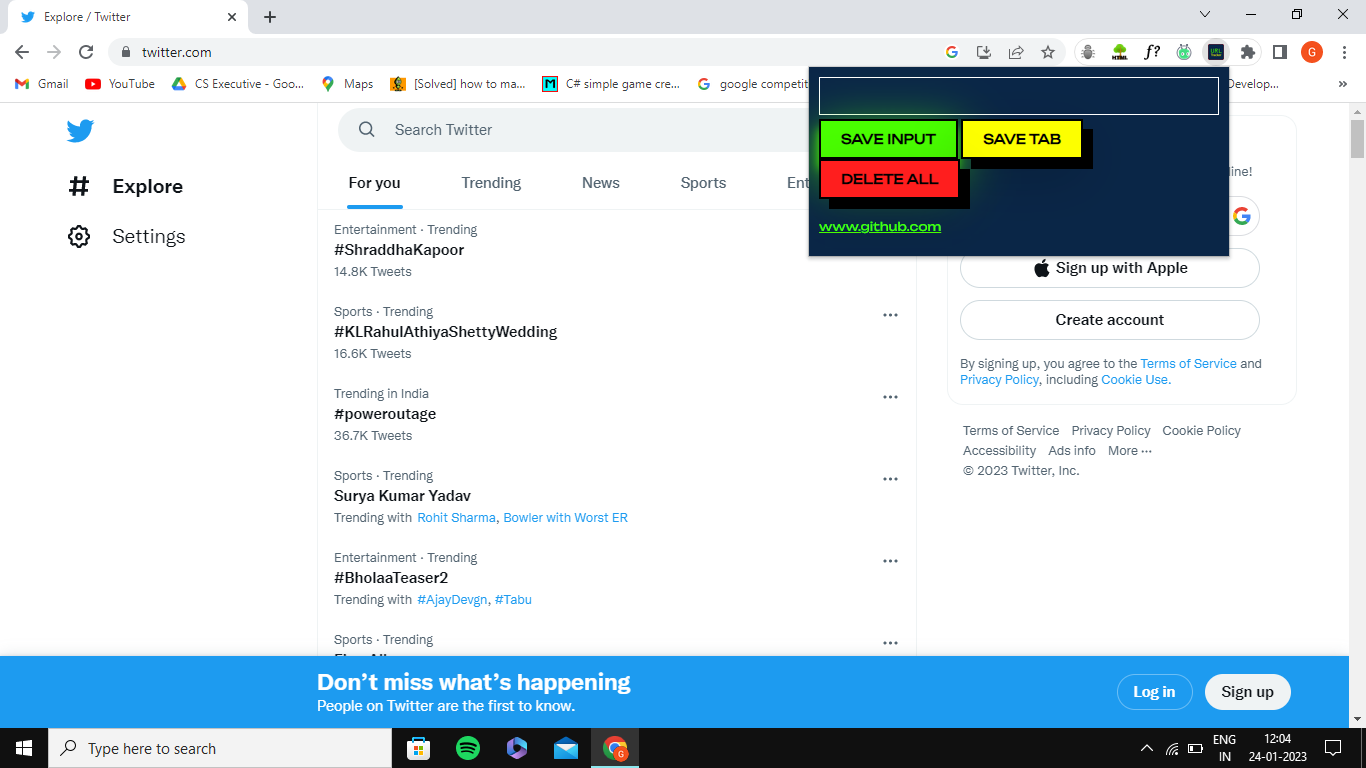Open the Rohit Sharma trending link
This screenshot has width=1366, height=768.
[x=456, y=518]
